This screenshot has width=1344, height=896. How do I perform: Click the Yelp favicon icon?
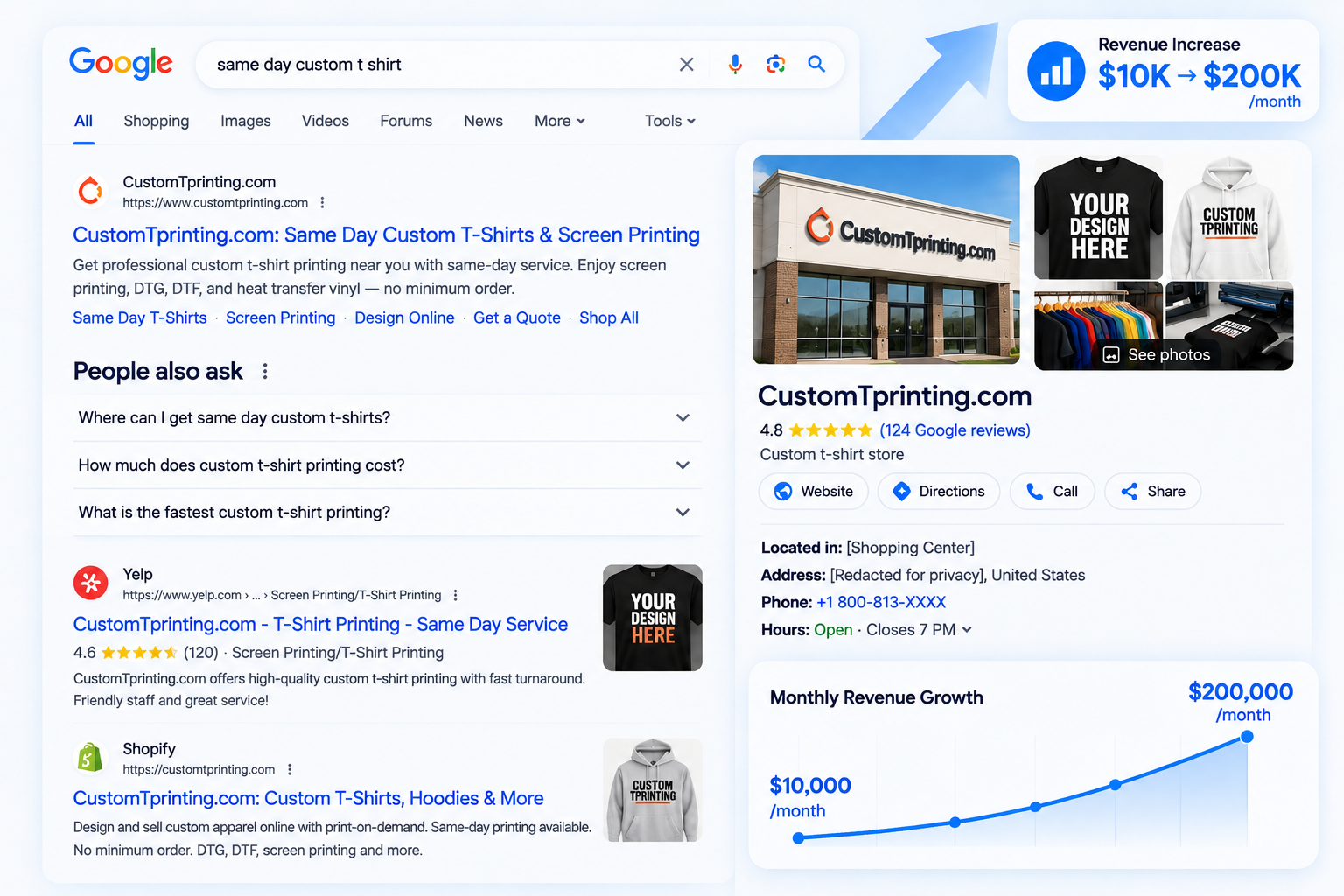pyautogui.click(x=91, y=583)
